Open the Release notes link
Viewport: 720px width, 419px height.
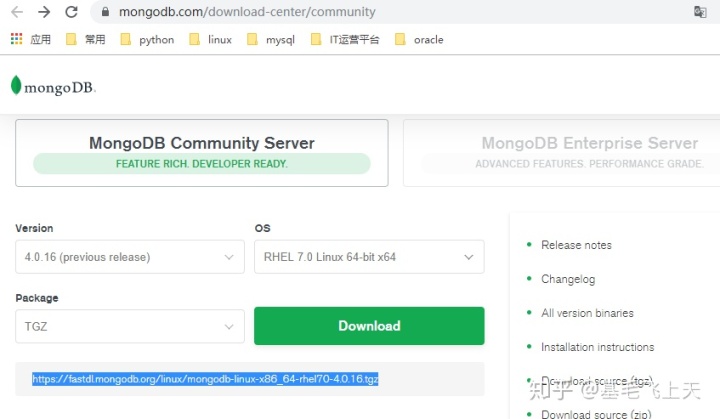pyautogui.click(x=576, y=245)
